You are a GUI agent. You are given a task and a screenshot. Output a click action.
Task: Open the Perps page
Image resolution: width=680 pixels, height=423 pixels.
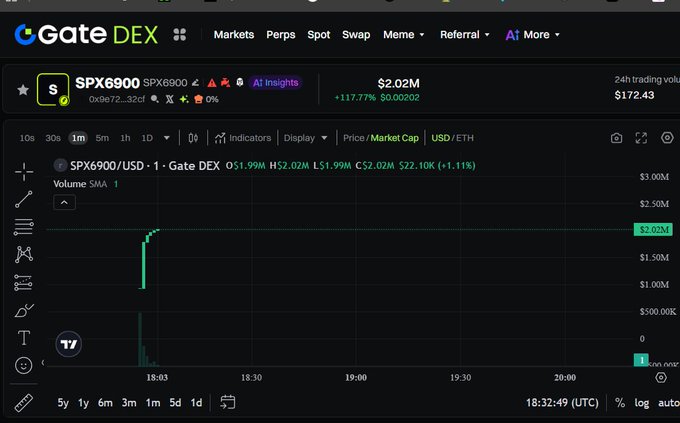pos(281,35)
